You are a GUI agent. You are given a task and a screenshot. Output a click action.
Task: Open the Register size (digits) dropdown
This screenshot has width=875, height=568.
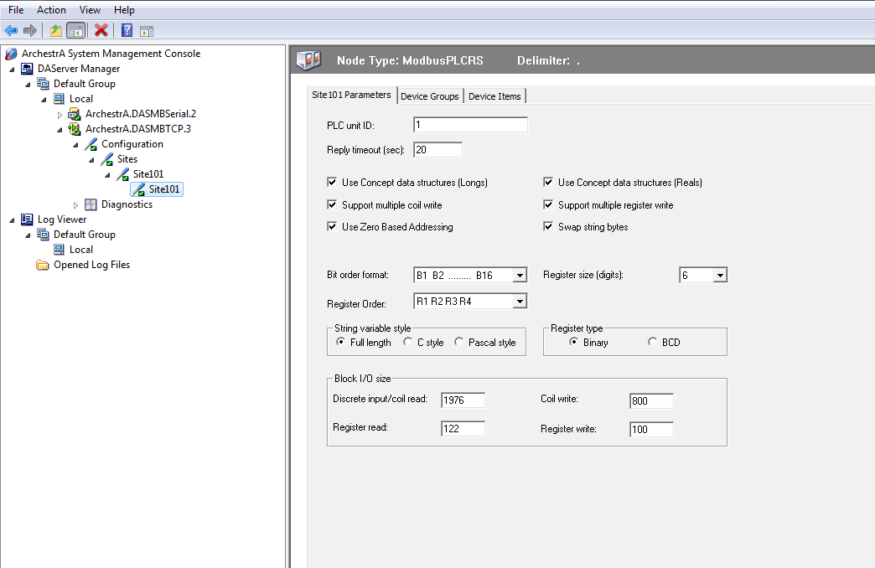pos(720,275)
